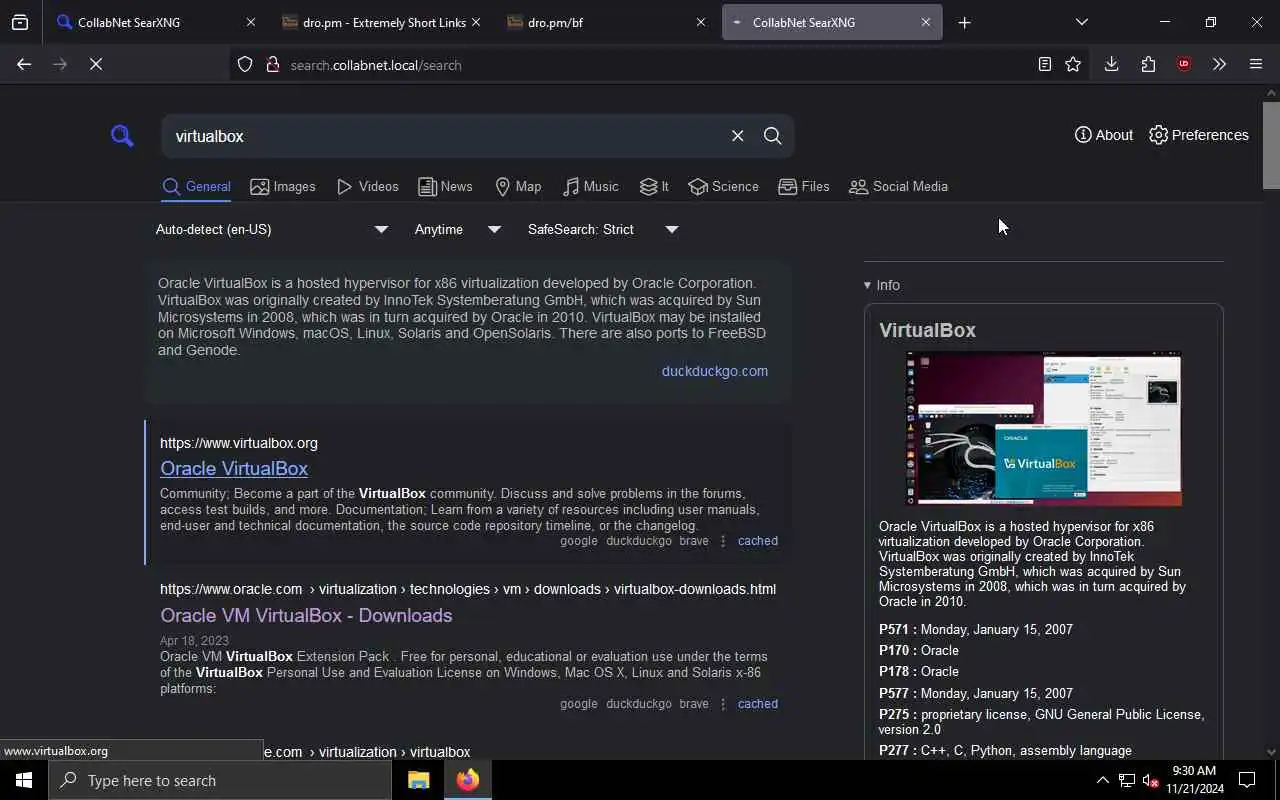Select the General search category
The width and height of the screenshot is (1280, 800).
[196, 187]
